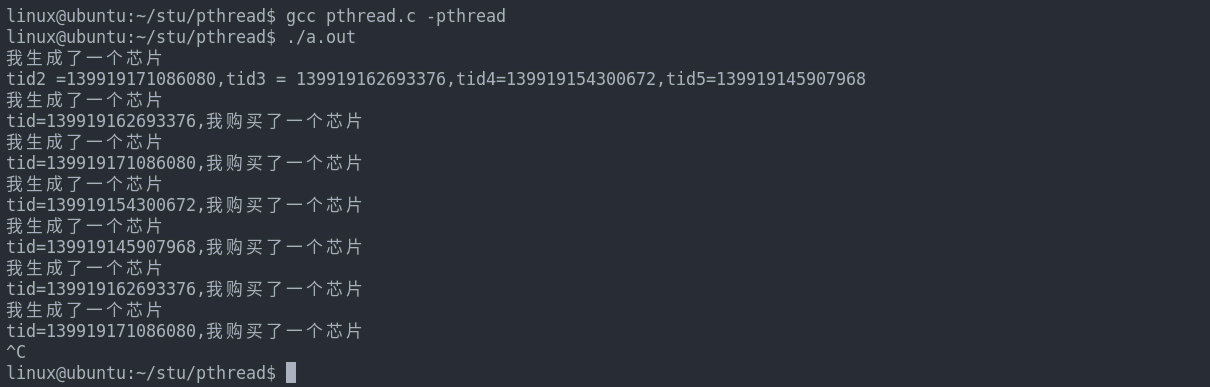
Task: Click the tid4=139919154300672 value
Action: pos(556,79)
